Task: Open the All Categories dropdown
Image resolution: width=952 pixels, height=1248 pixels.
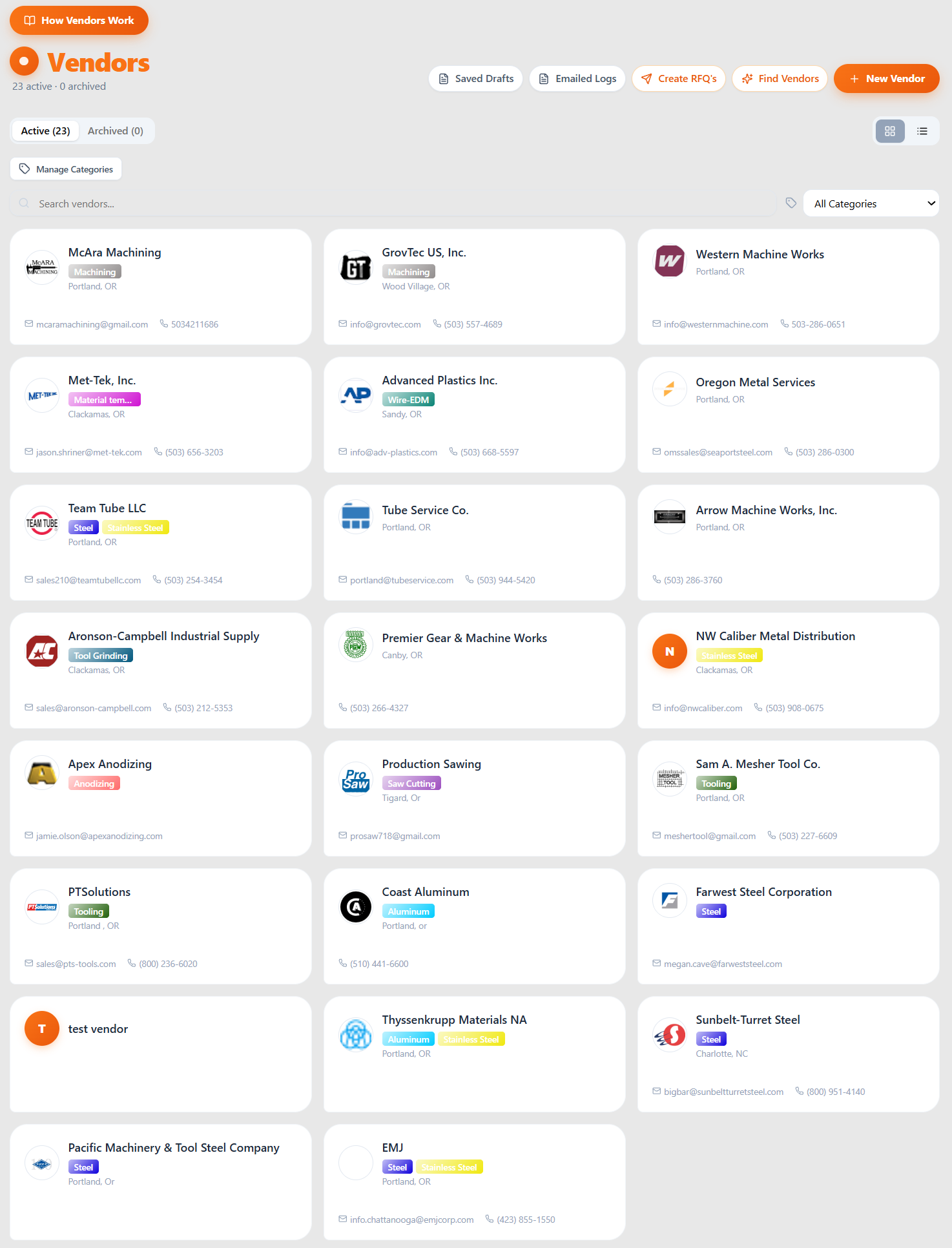Action: (871, 203)
